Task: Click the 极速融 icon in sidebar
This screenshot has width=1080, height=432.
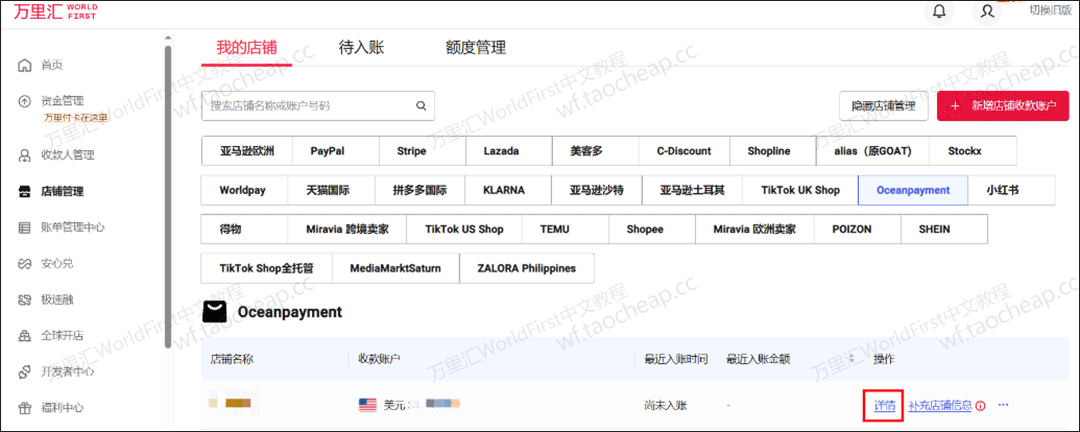Action: click(25, 300)
